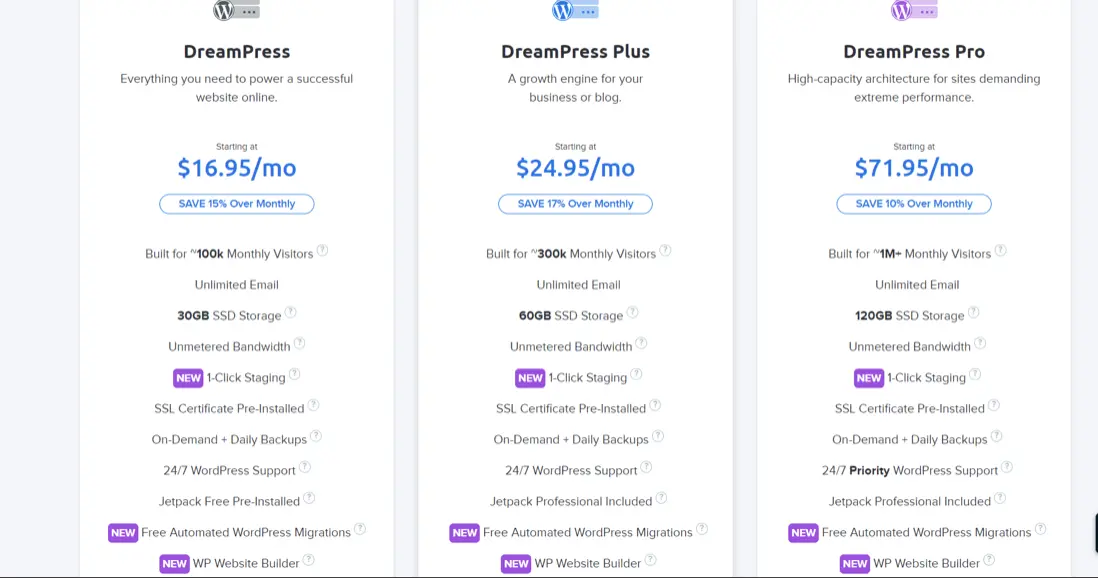
Task: Click help icon beside DreamPress Plus Jetpack Professional Included
Action: click(661, 499)
